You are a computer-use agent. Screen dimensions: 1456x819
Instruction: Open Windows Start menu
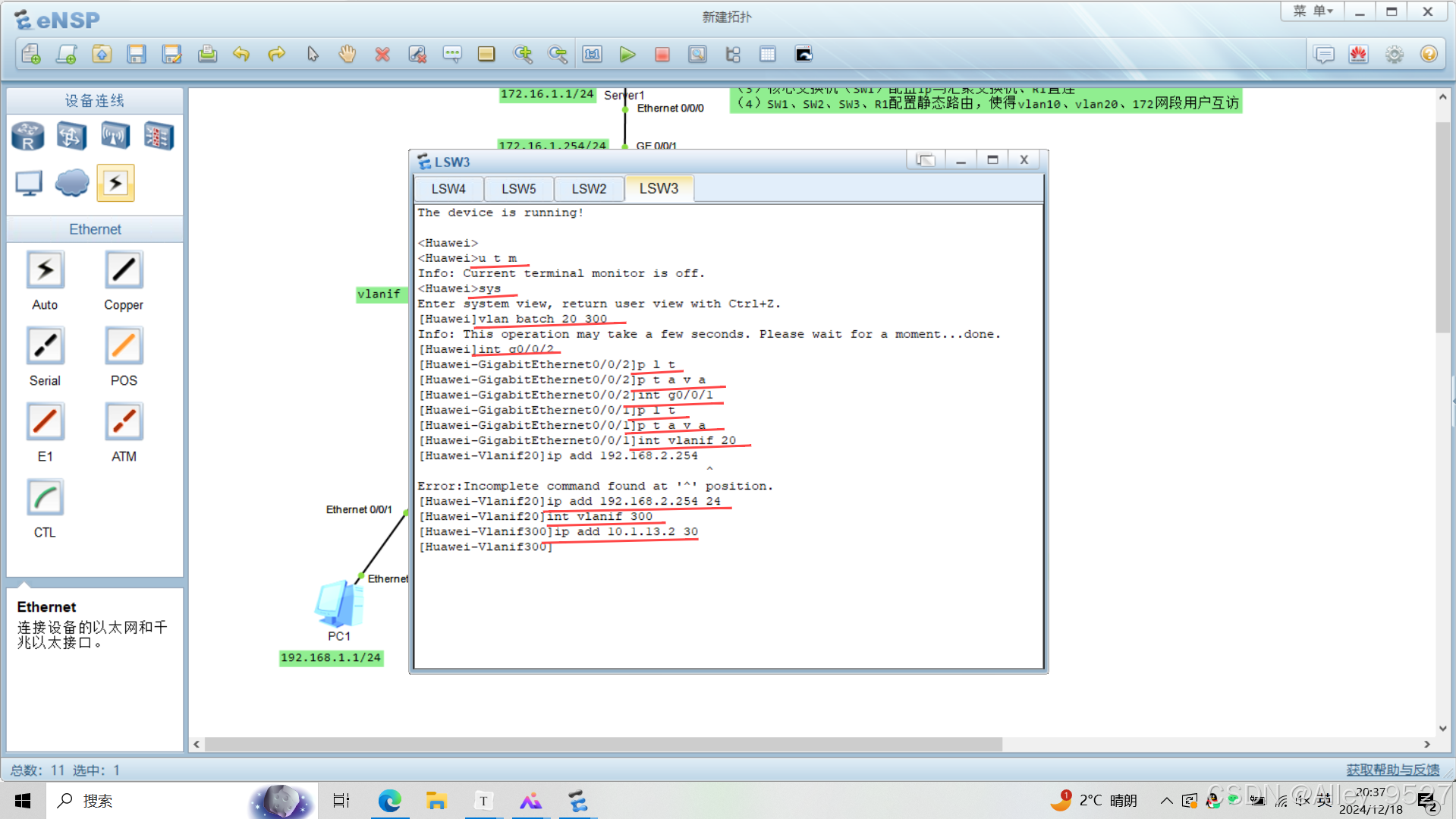click(23, 801)
